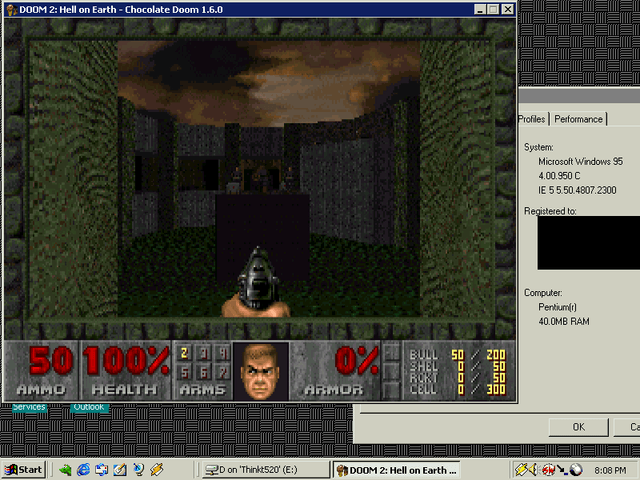
Task: Click the Services desktop icon label
Action: [x=29, y=407]
